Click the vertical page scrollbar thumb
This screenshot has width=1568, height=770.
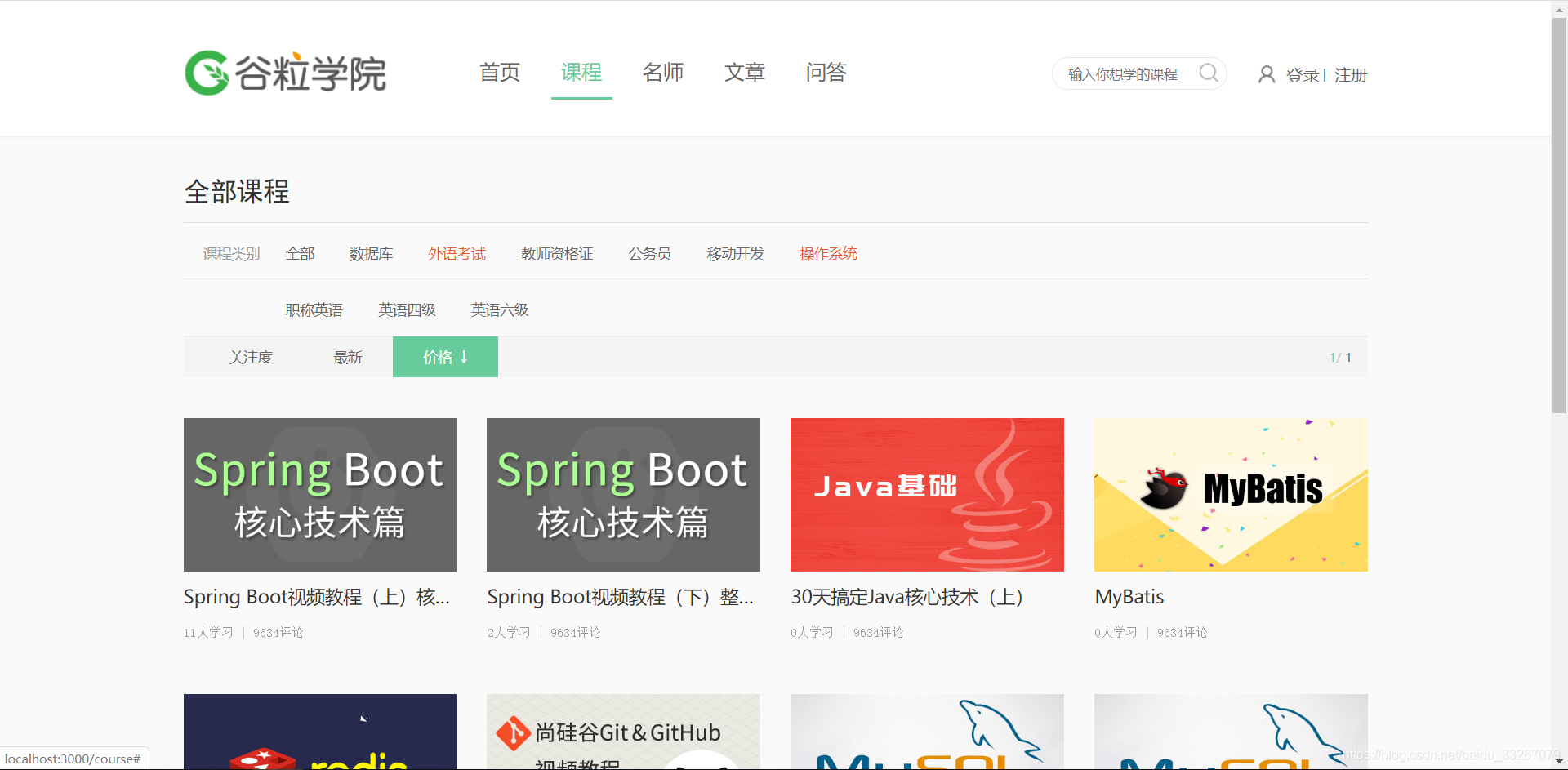click(x=1559, y=214)
